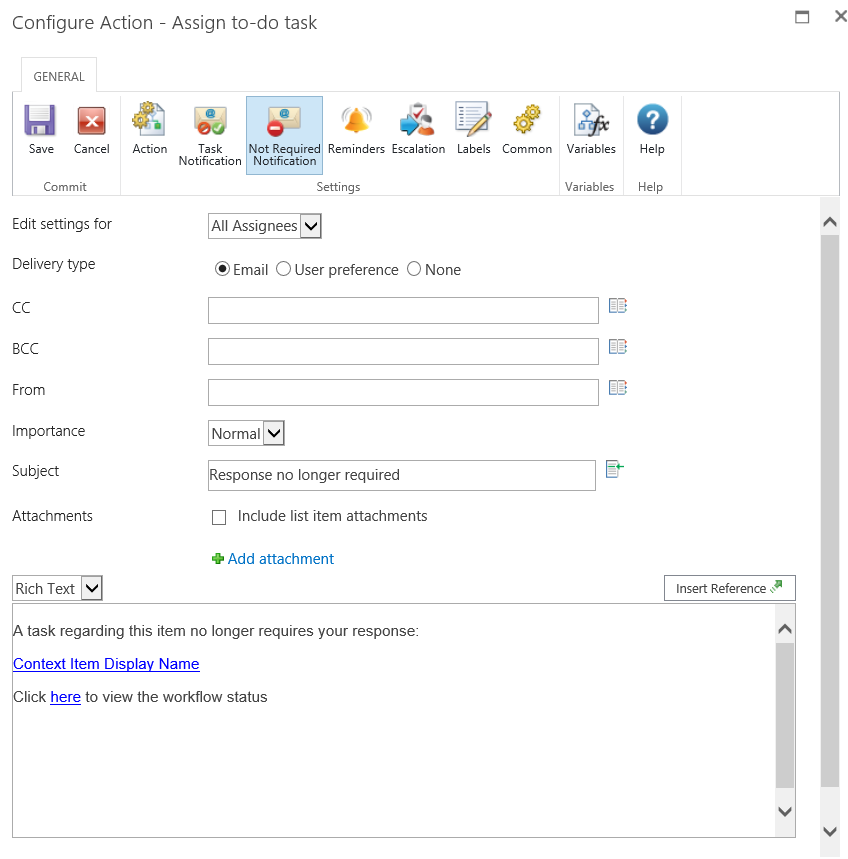Open the Task Notification settings
This screenshot has height=859, width=848.
(x=210, y=134)
